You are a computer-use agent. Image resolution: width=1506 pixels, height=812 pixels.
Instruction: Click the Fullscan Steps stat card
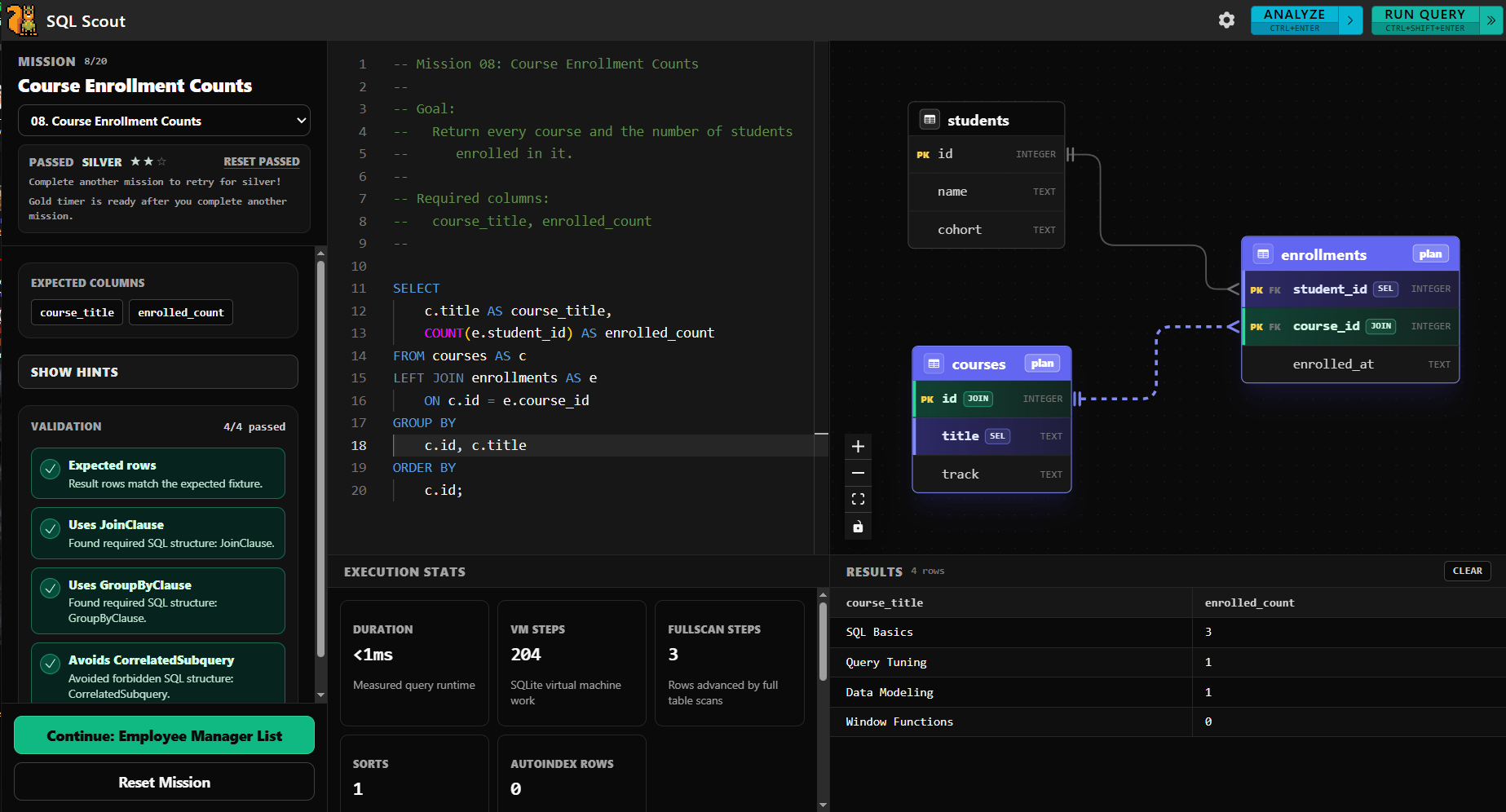pos(729,663)
